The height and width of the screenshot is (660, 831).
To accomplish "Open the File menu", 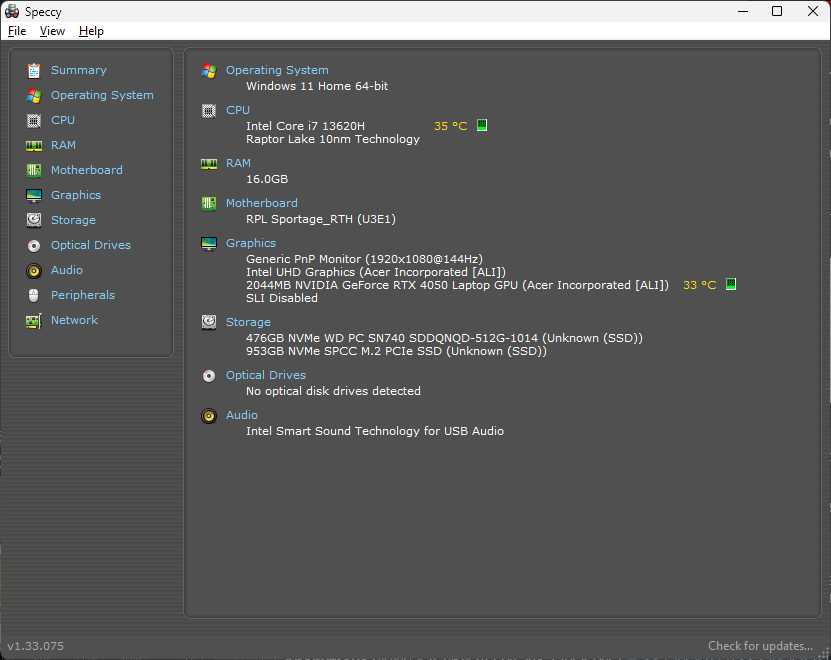I will coord(17,31).
